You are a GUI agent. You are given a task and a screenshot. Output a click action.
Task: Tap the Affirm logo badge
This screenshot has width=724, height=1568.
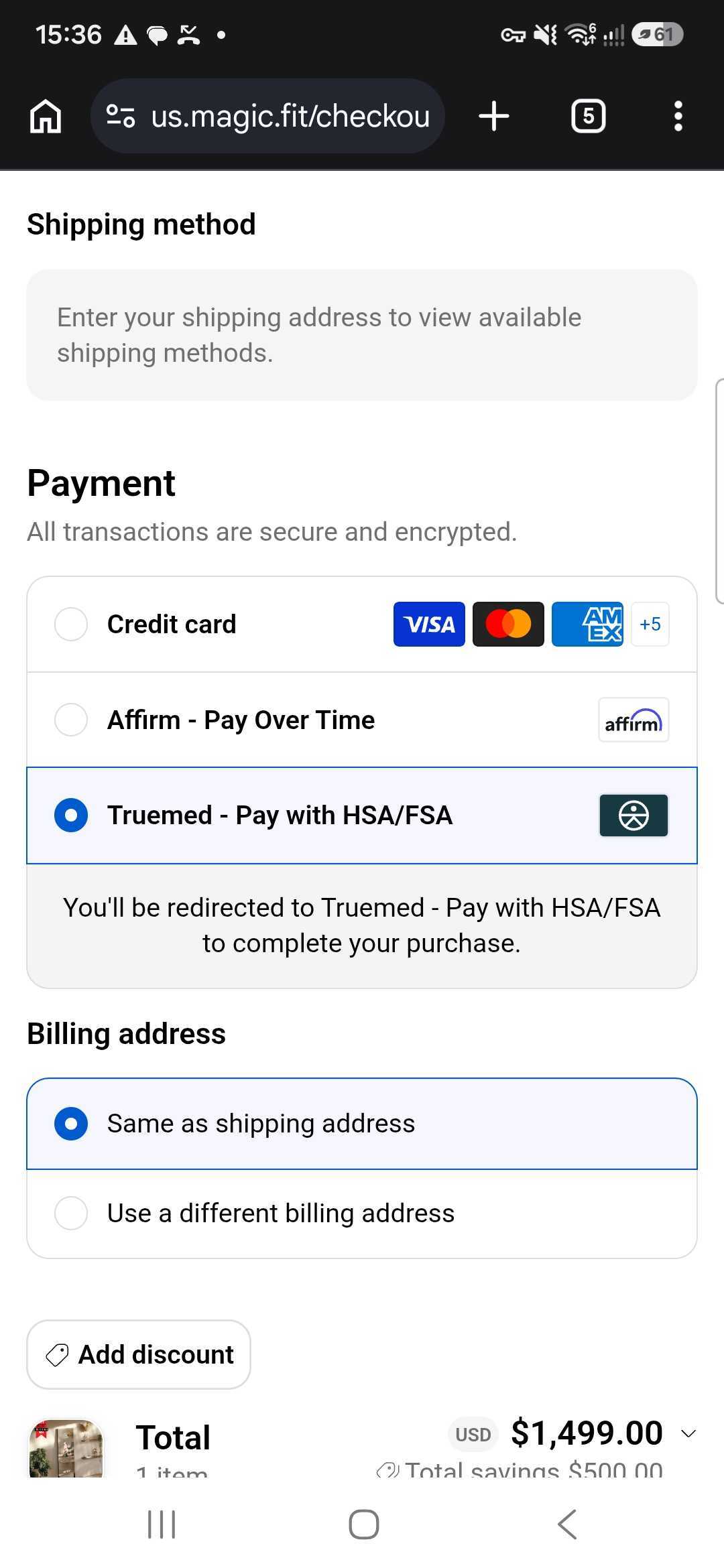[633, 720]
